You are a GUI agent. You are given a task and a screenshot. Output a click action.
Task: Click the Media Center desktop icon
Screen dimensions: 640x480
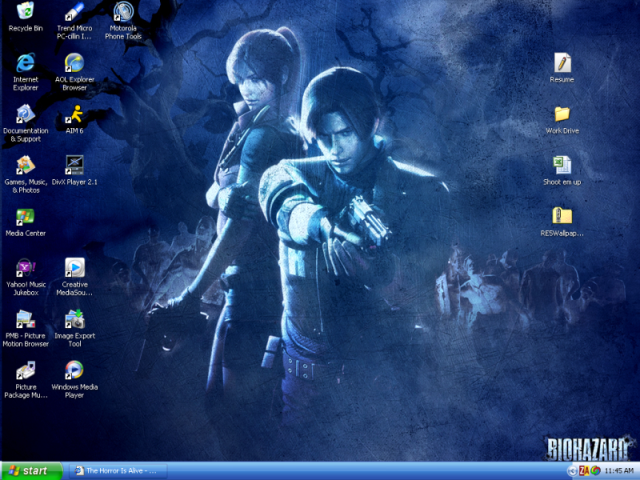[25, 216]
